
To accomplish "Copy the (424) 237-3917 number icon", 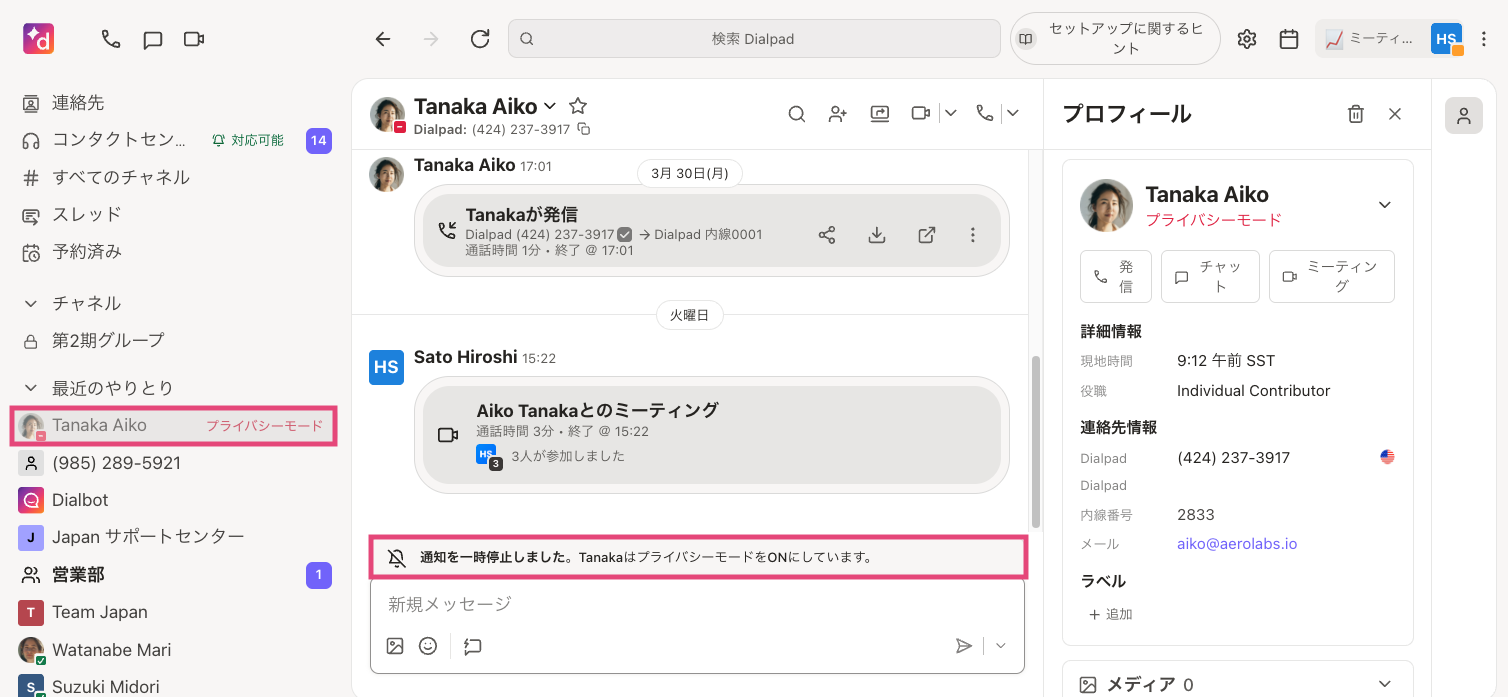I will pos(584,130).
